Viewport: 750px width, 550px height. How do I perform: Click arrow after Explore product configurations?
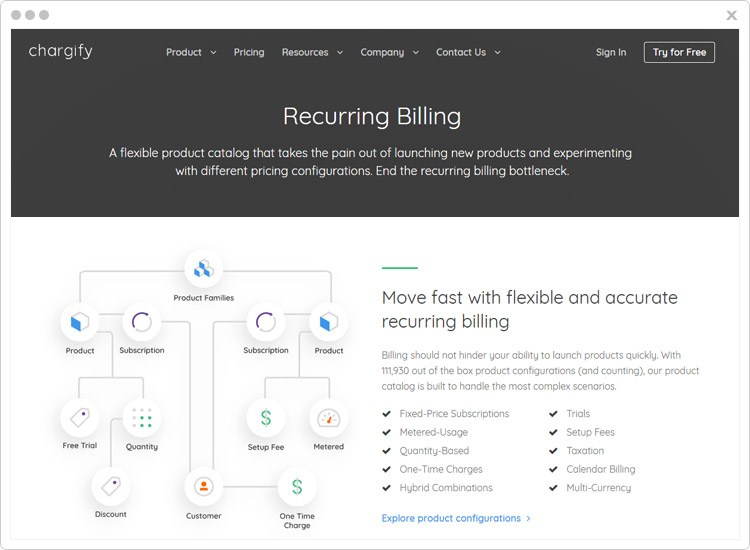point(528,518)
